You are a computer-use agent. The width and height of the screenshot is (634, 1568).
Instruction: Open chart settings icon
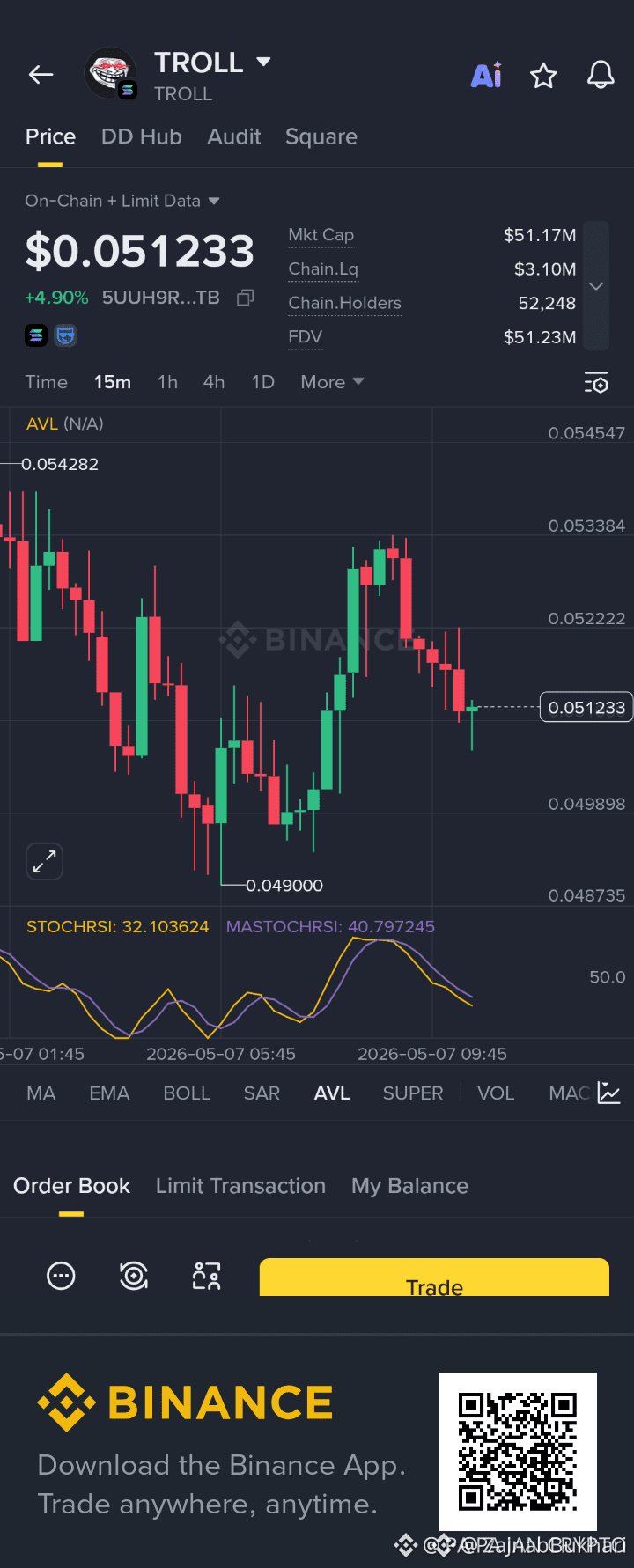click(x=596, y=383)
